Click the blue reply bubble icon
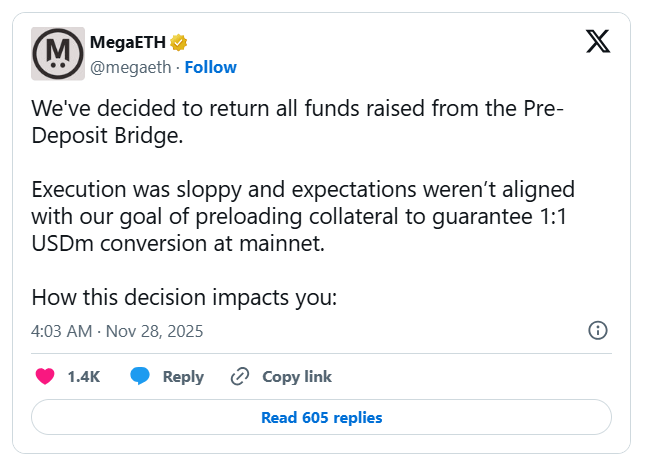 (141, 377)
